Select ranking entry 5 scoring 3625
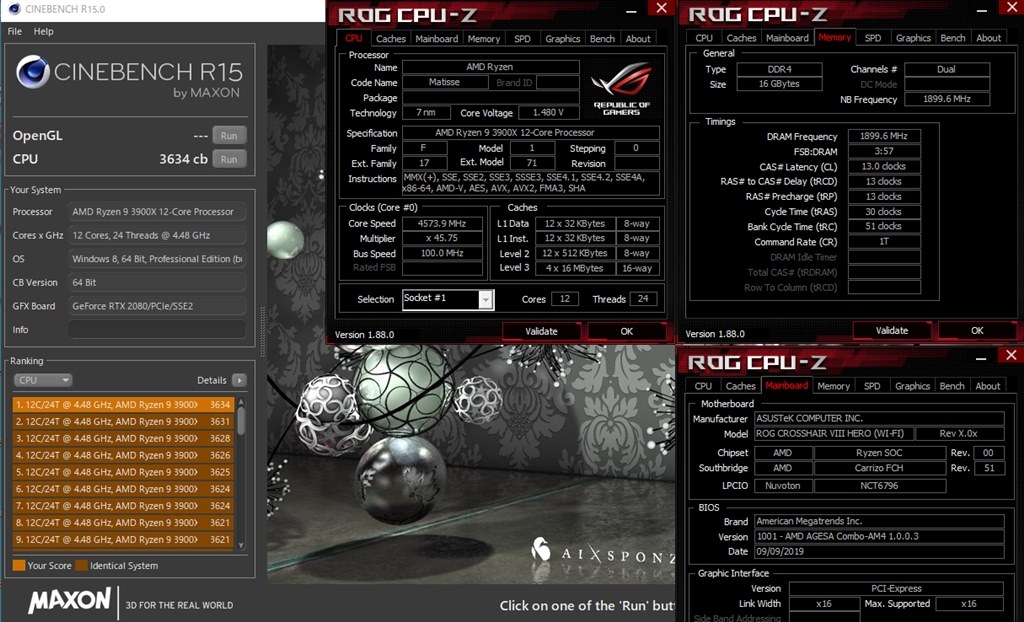Screen dimensions: 1024x622 coord(123,472)
